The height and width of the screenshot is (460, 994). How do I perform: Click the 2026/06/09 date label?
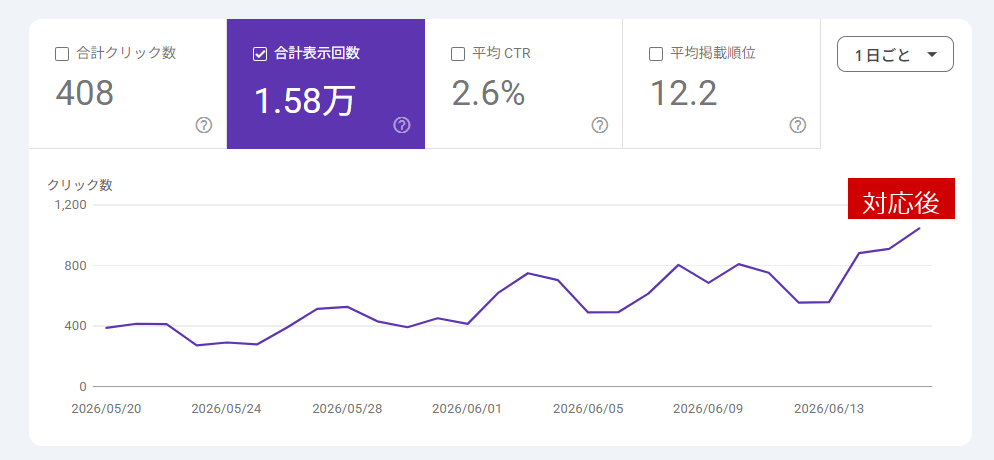(708, 409)
